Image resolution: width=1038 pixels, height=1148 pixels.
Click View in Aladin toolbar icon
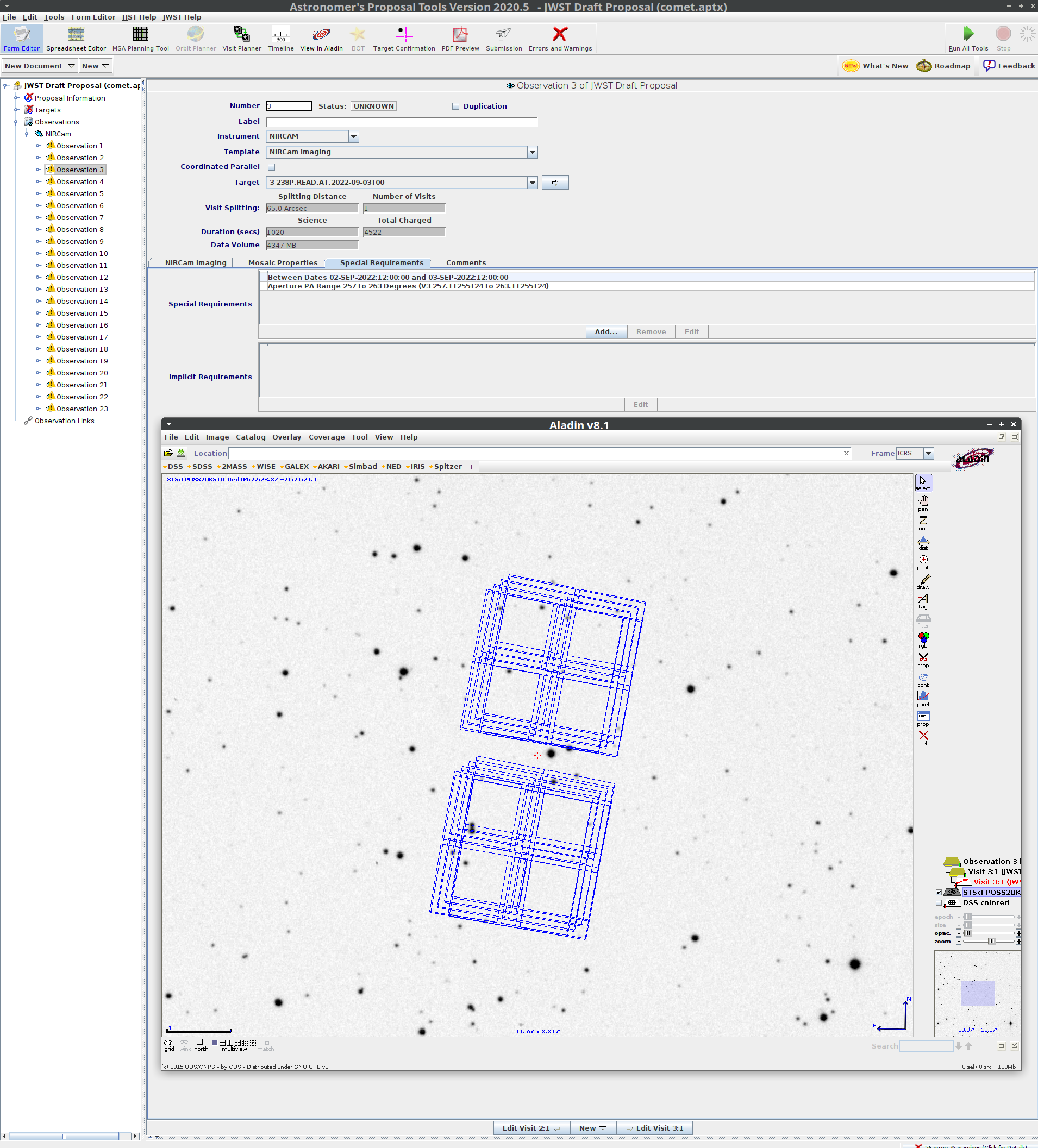[321, 38]
